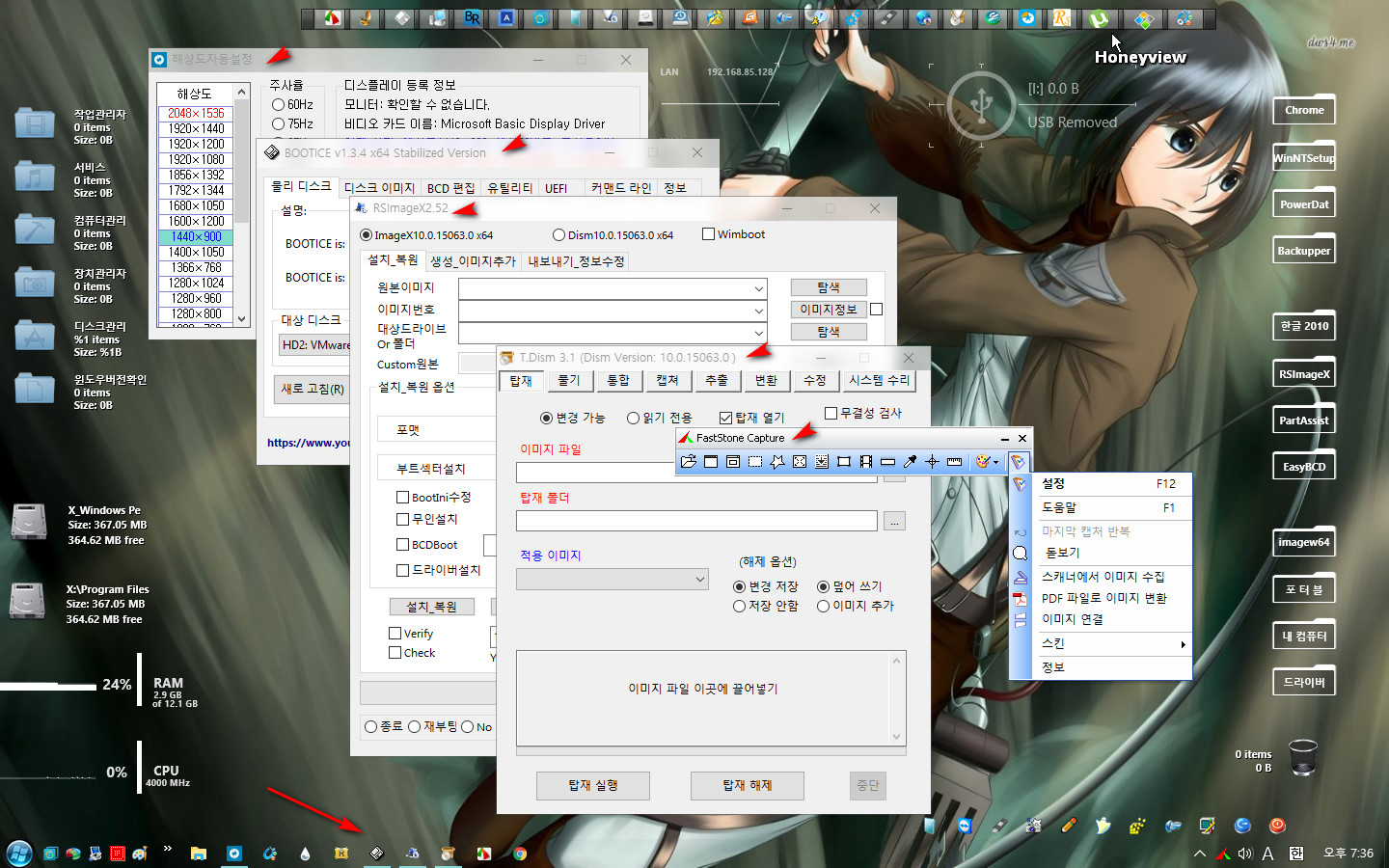Switch to the 풀기 tab in T.Dism
This screenshot has width=1389, height=868.
[x=569, y=381]
